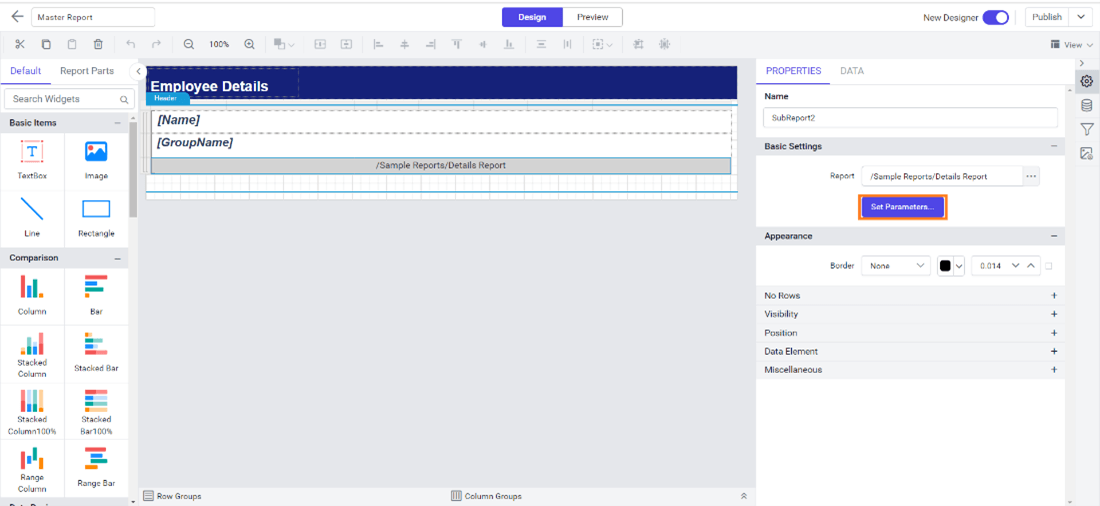Switch to the Design tab
The image size is (1100, 506).
pos(532,18)
